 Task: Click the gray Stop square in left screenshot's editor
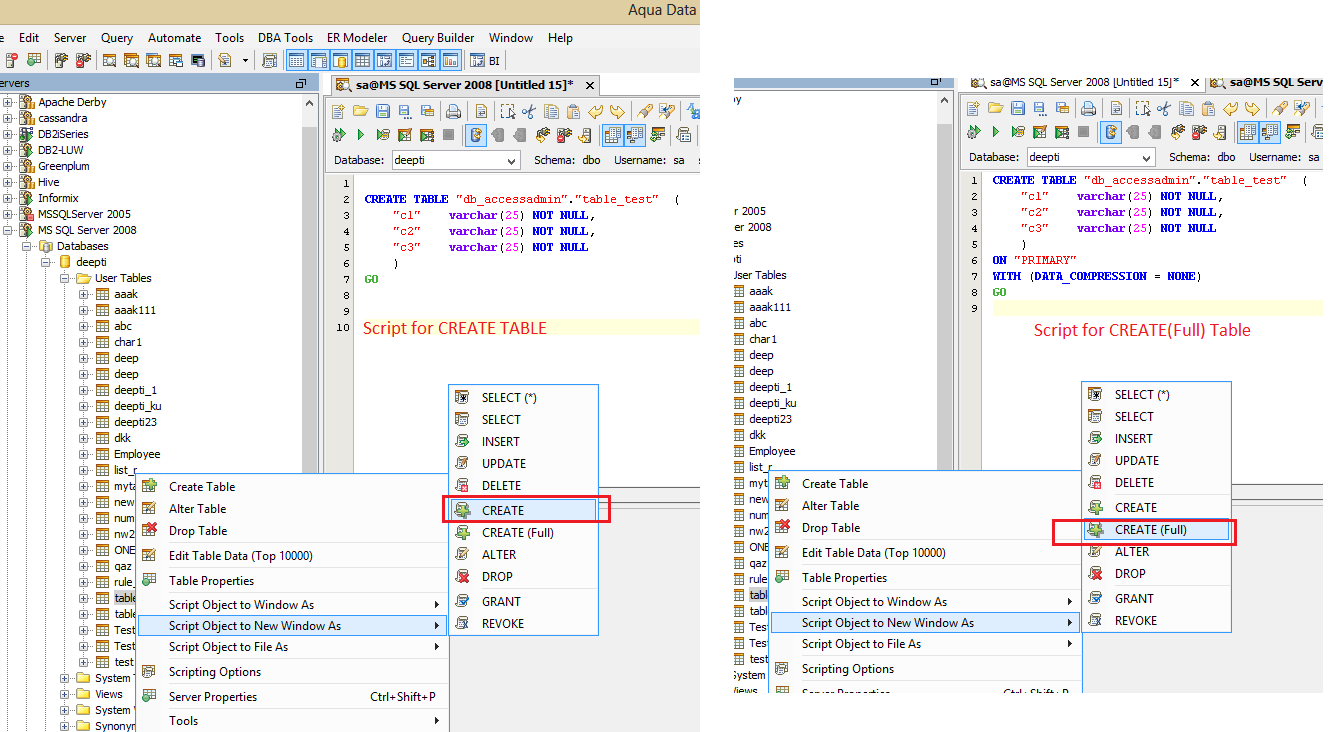point(448,134)
